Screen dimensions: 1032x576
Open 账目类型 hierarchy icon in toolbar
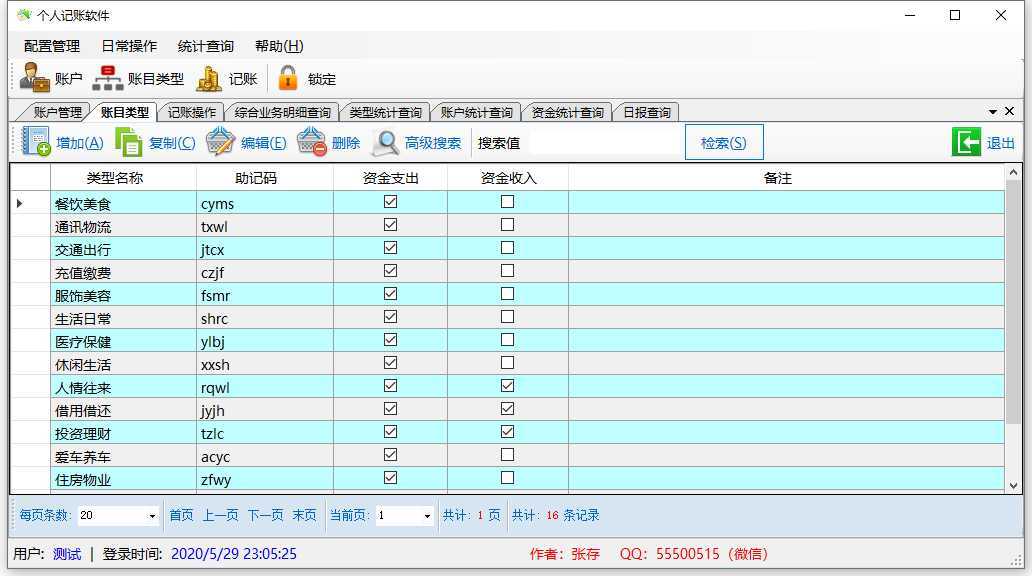(x=107, y=78)
